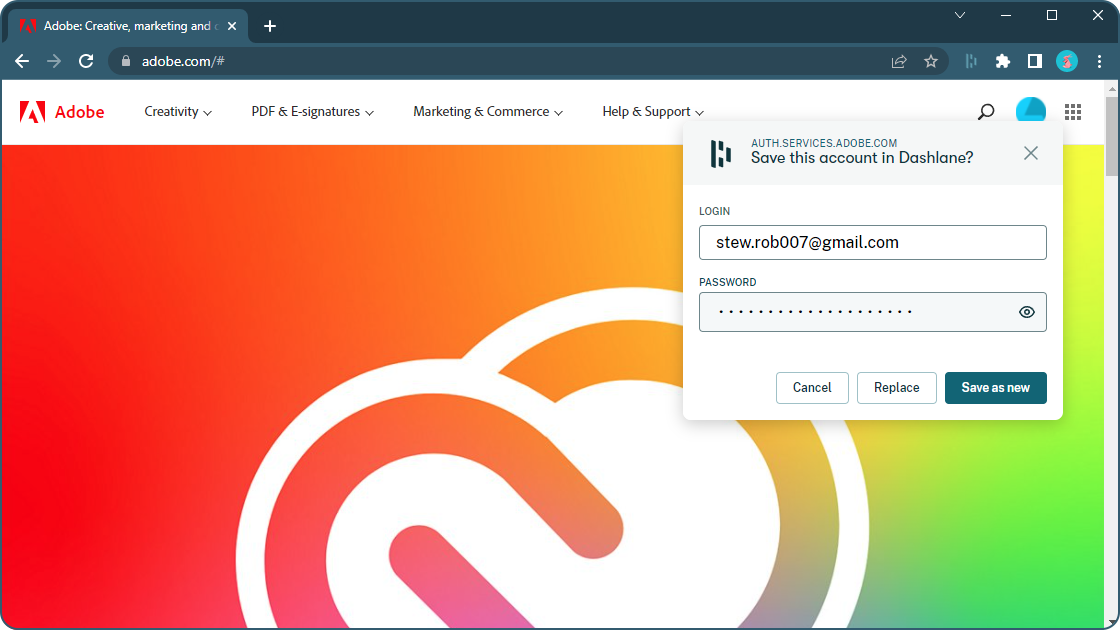Select the Adobe: Creative, marketing tab

[128, 26]
